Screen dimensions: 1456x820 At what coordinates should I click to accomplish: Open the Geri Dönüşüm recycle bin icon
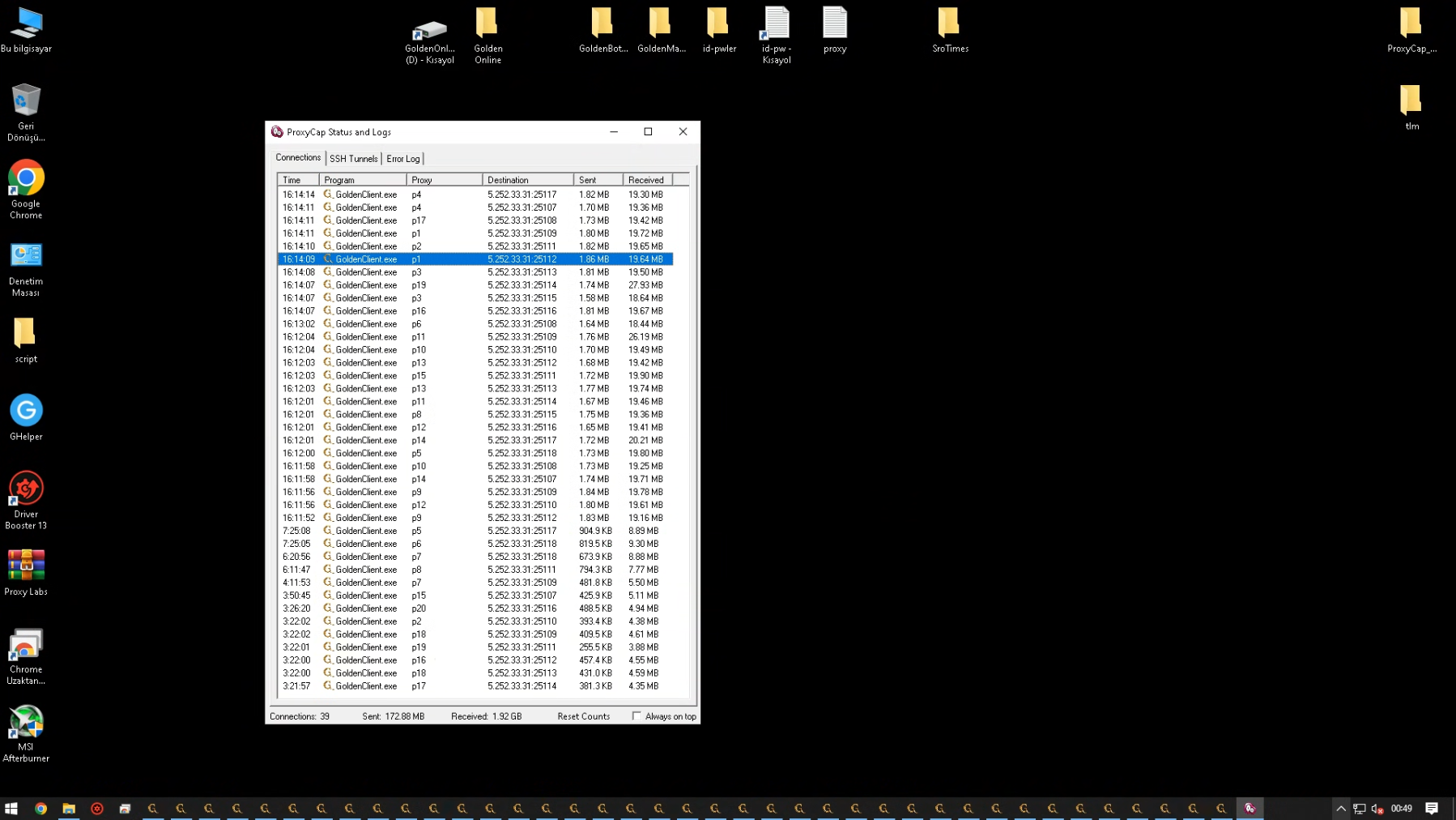point(26,113)
